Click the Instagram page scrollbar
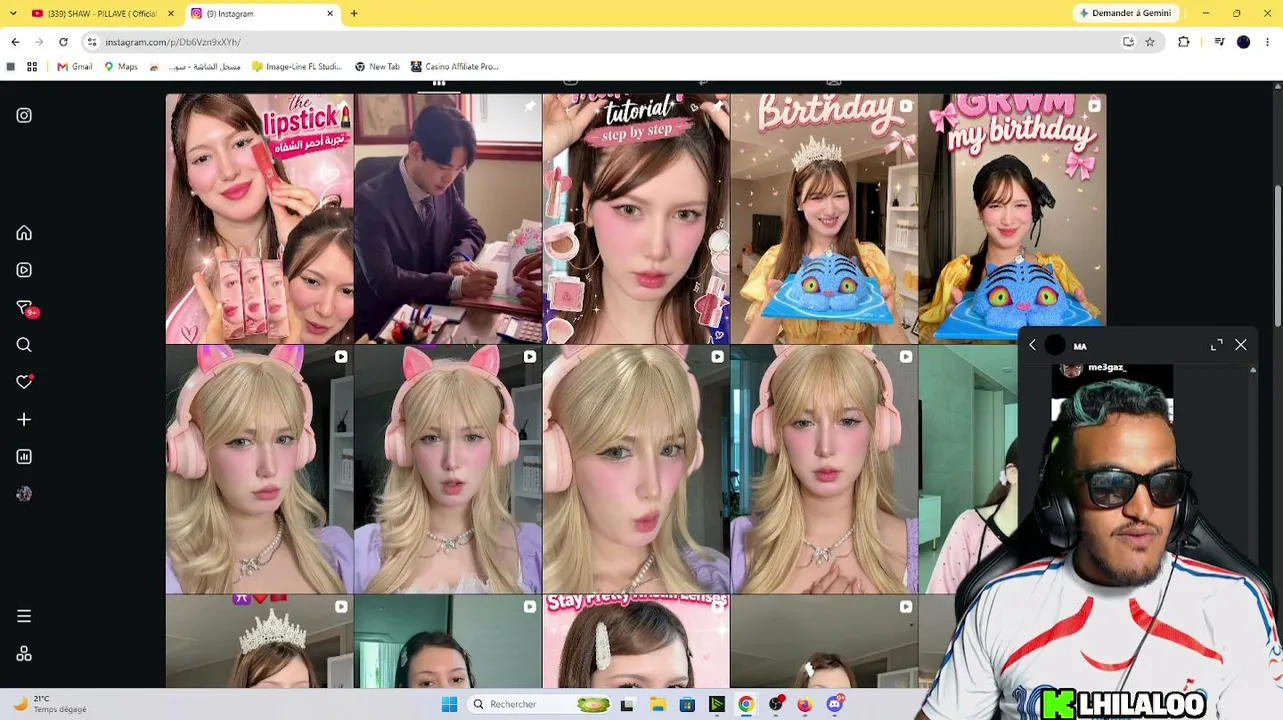The width and height of the screenshot is (1283, 720). [1277, 255]
